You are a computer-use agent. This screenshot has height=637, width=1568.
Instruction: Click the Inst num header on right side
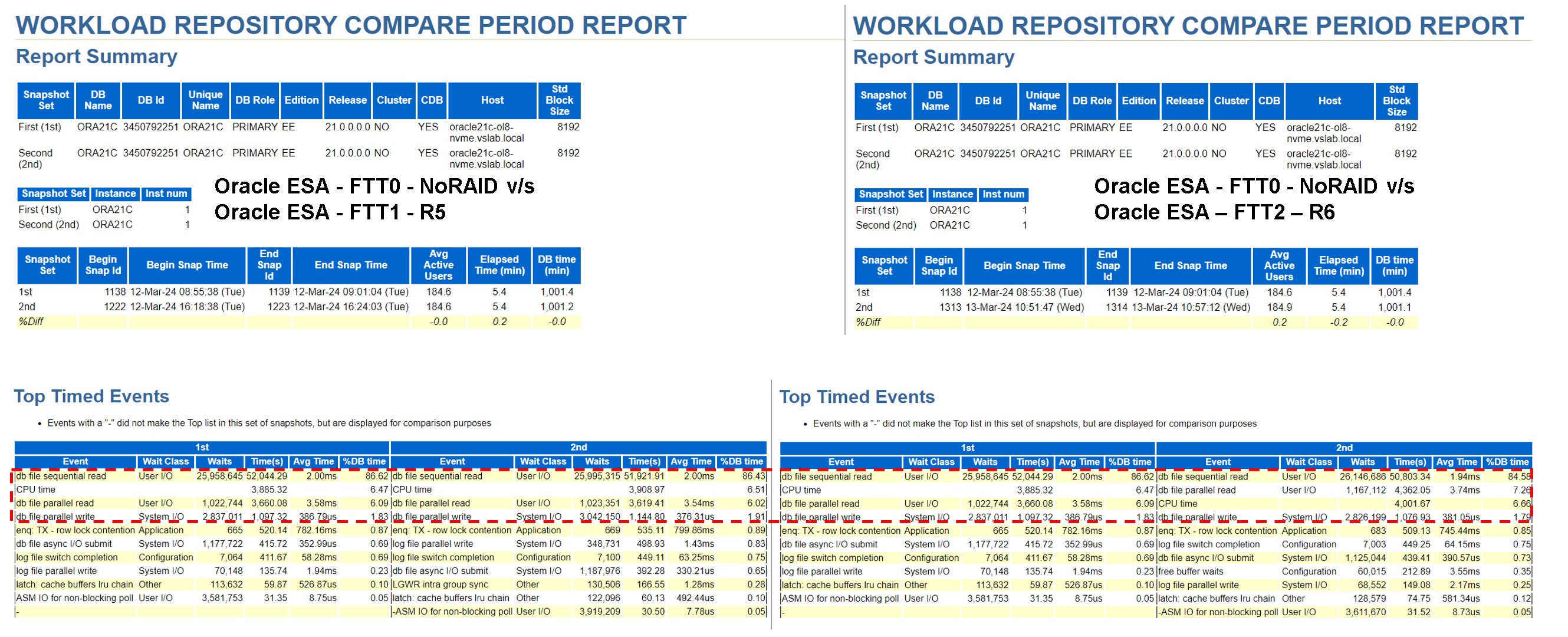click(x=1003, y=195)
